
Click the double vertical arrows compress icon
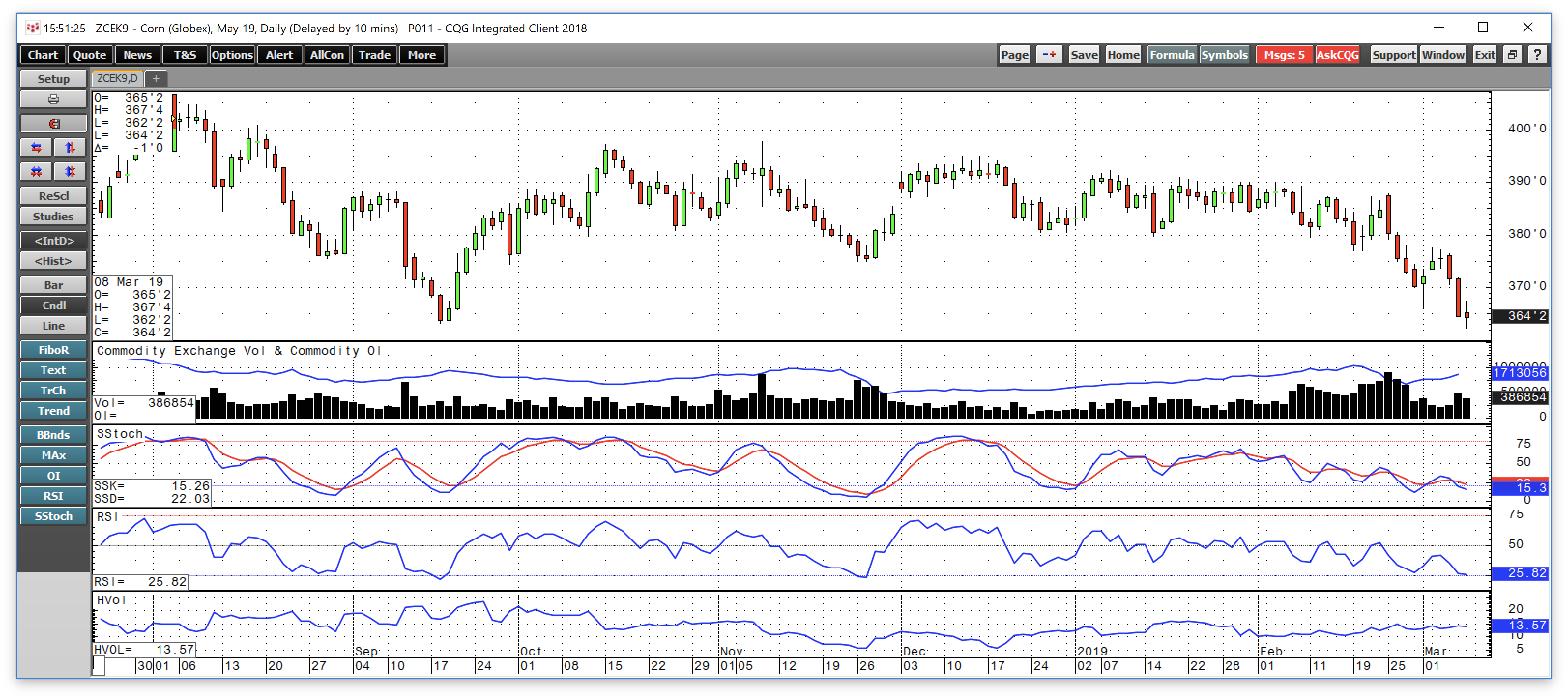[70, 172]
